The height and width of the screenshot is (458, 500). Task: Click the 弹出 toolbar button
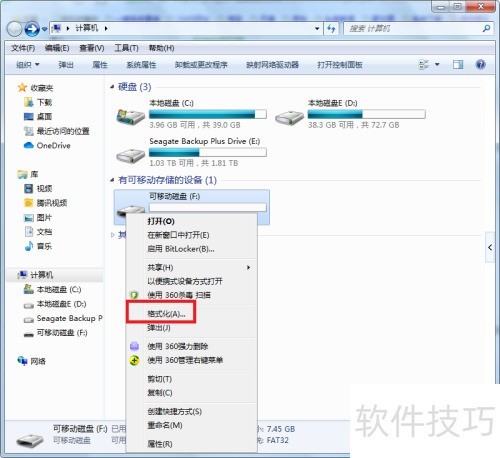coord(66,65)
